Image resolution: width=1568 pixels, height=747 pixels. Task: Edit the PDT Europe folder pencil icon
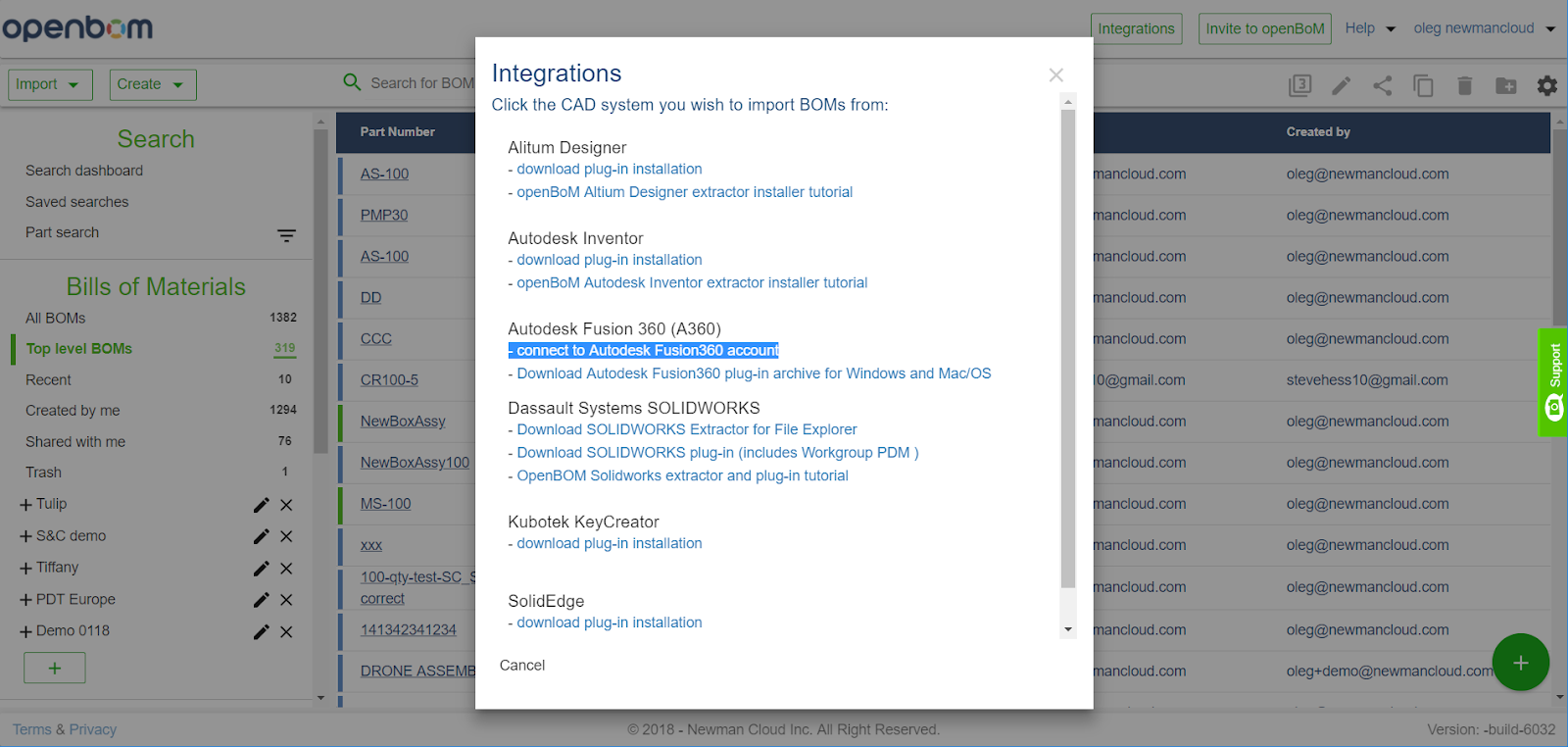click(261, 600)
